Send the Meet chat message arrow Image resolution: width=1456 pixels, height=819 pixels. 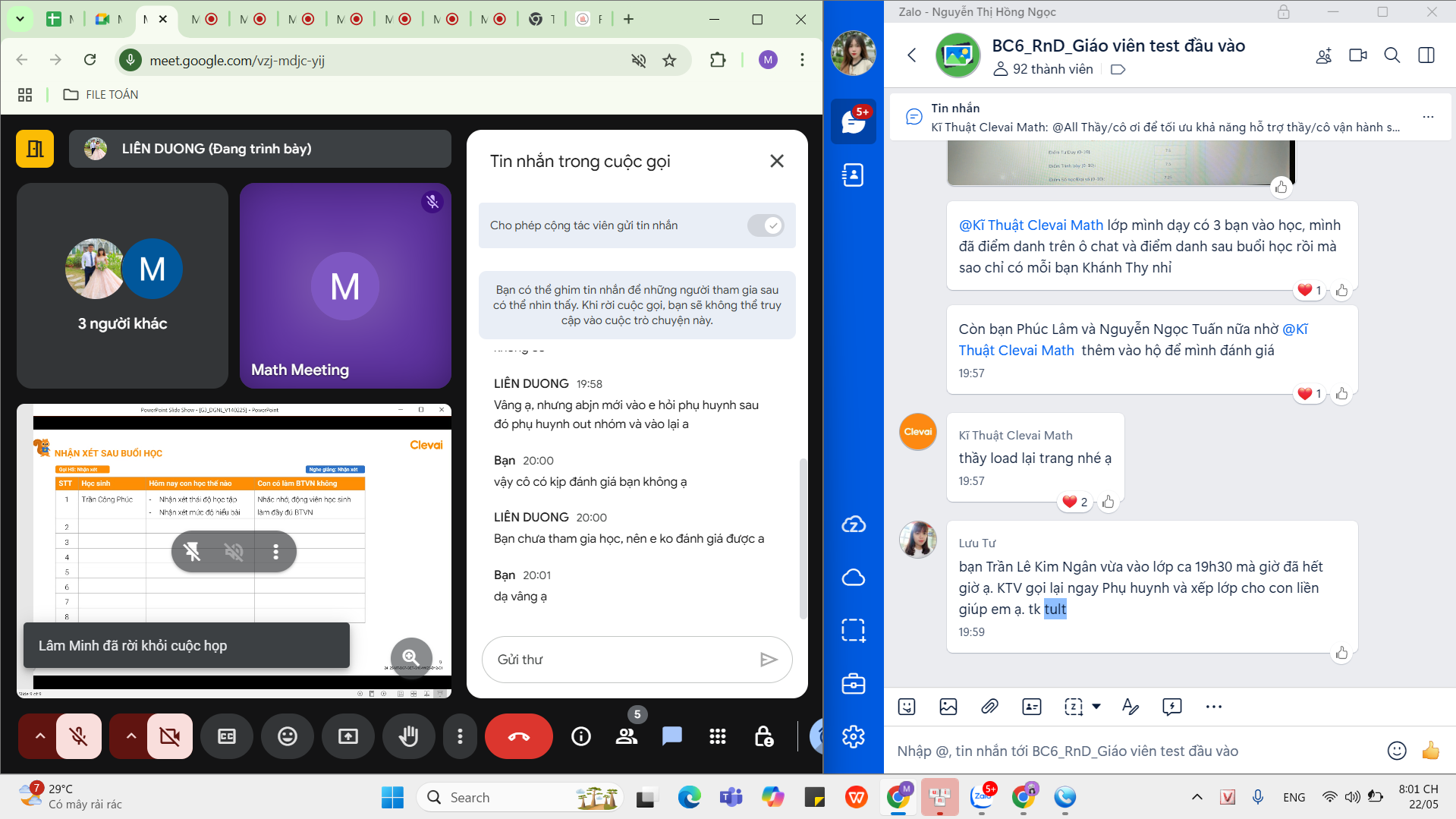(x=769, y=660)
